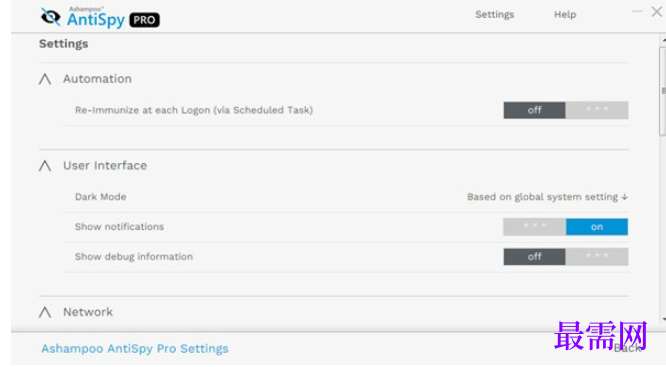Click the Back button at bottom right
Image resolution: width=666 pixels, height=367 pixels.
[x=627, y=348]
